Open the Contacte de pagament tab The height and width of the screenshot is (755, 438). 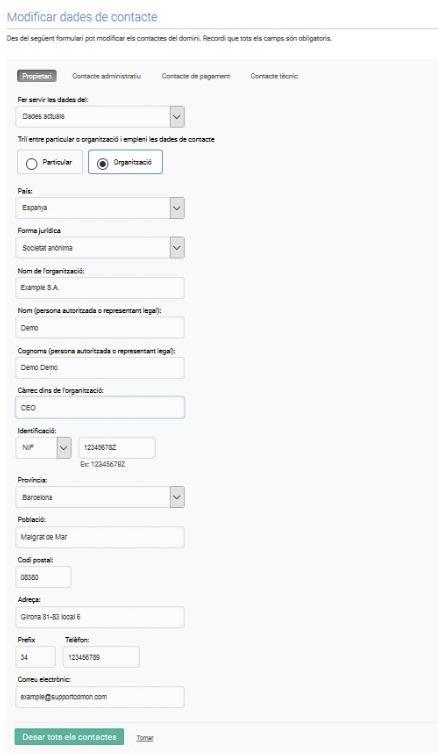(x=196, y=76)
